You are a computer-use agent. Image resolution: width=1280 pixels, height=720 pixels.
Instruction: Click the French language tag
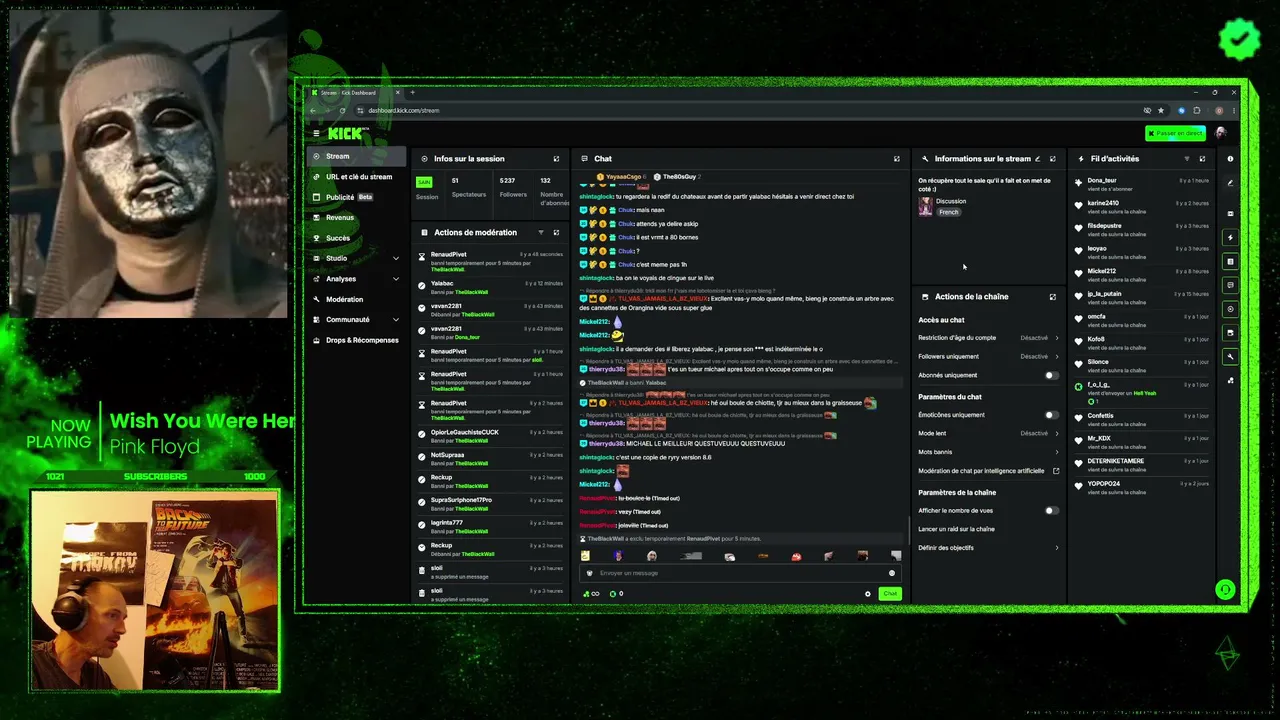[x=949, y=212]
